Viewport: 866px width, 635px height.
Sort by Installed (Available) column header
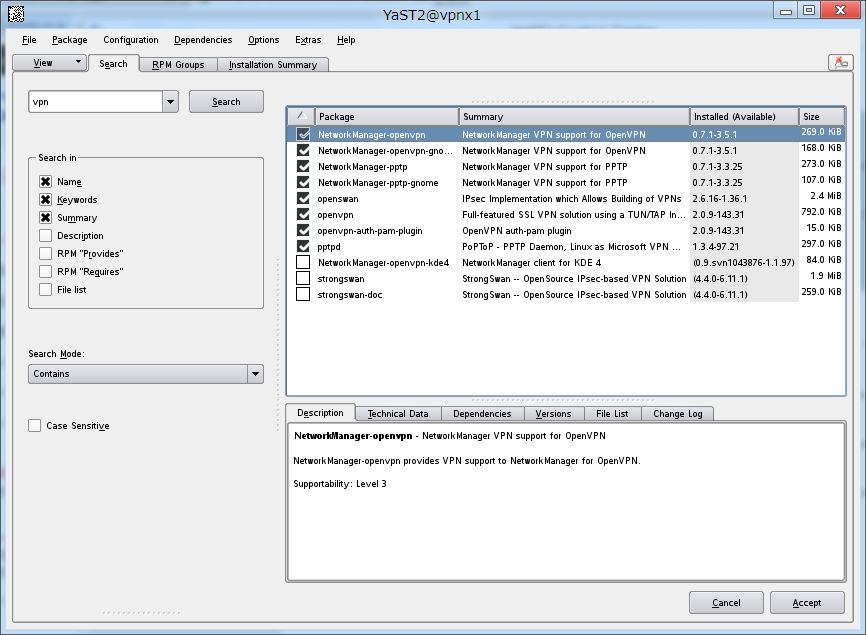[744, 117]
